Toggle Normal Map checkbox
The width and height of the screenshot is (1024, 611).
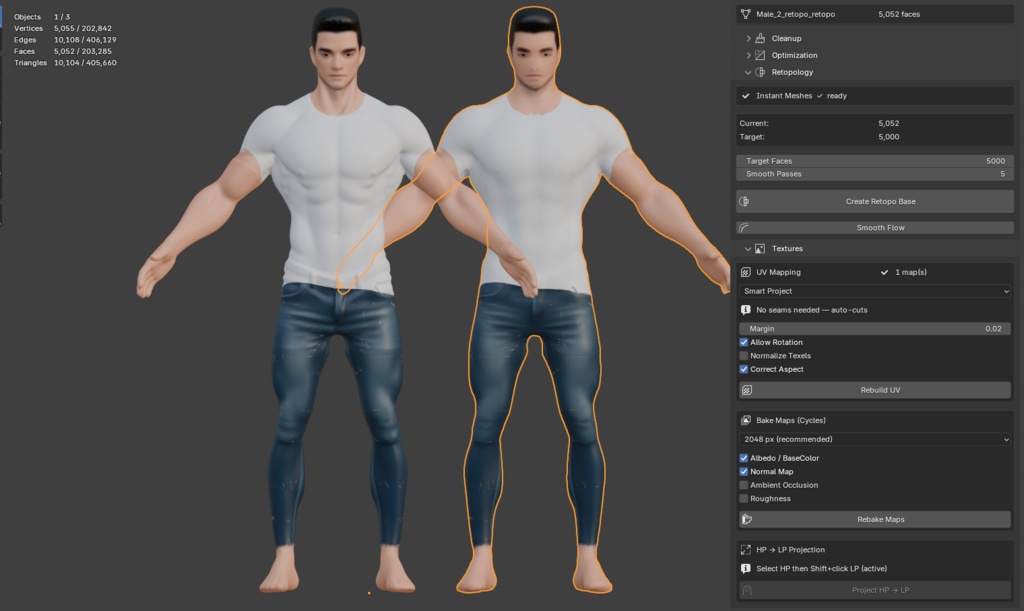744,472
